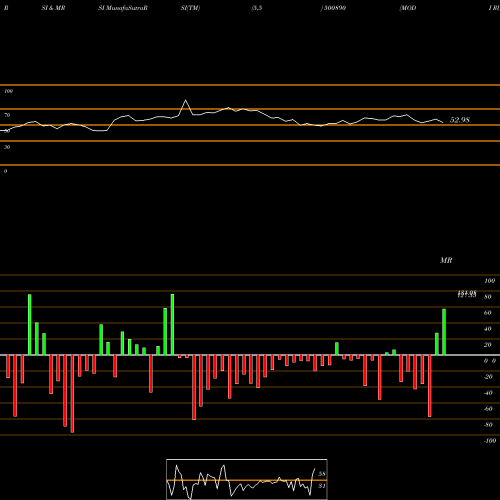Click the MR panel title label
The height and width of the screenshot is (500, 500).
(446, 260)
